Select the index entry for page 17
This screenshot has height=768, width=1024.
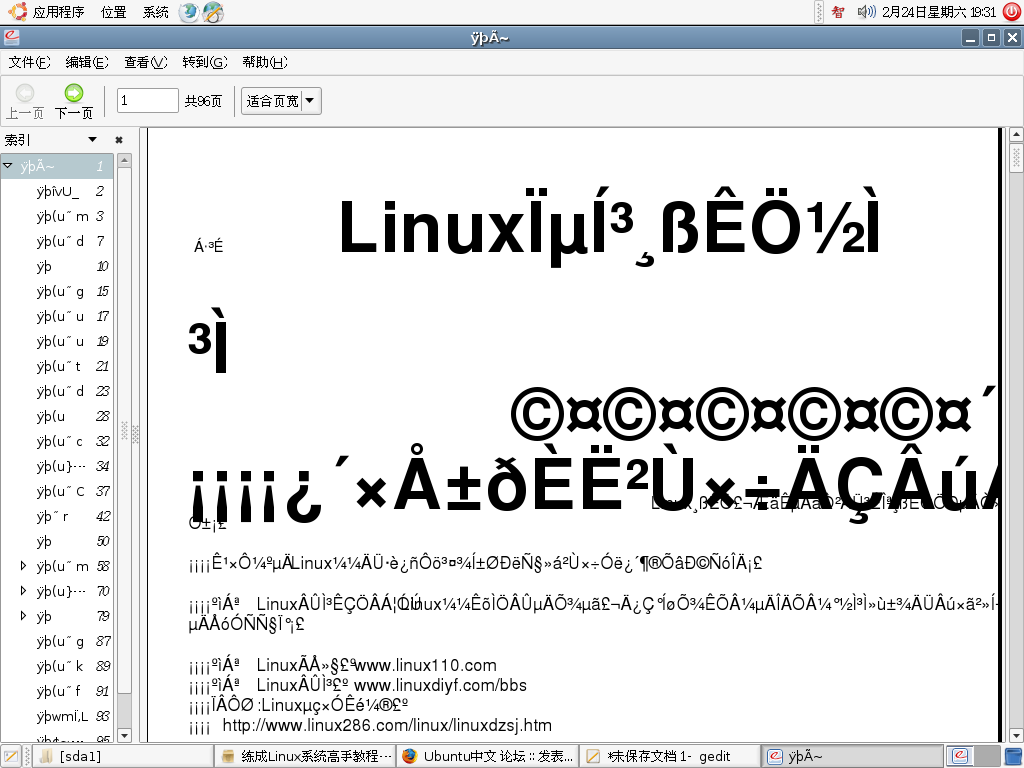click(57, 316)
